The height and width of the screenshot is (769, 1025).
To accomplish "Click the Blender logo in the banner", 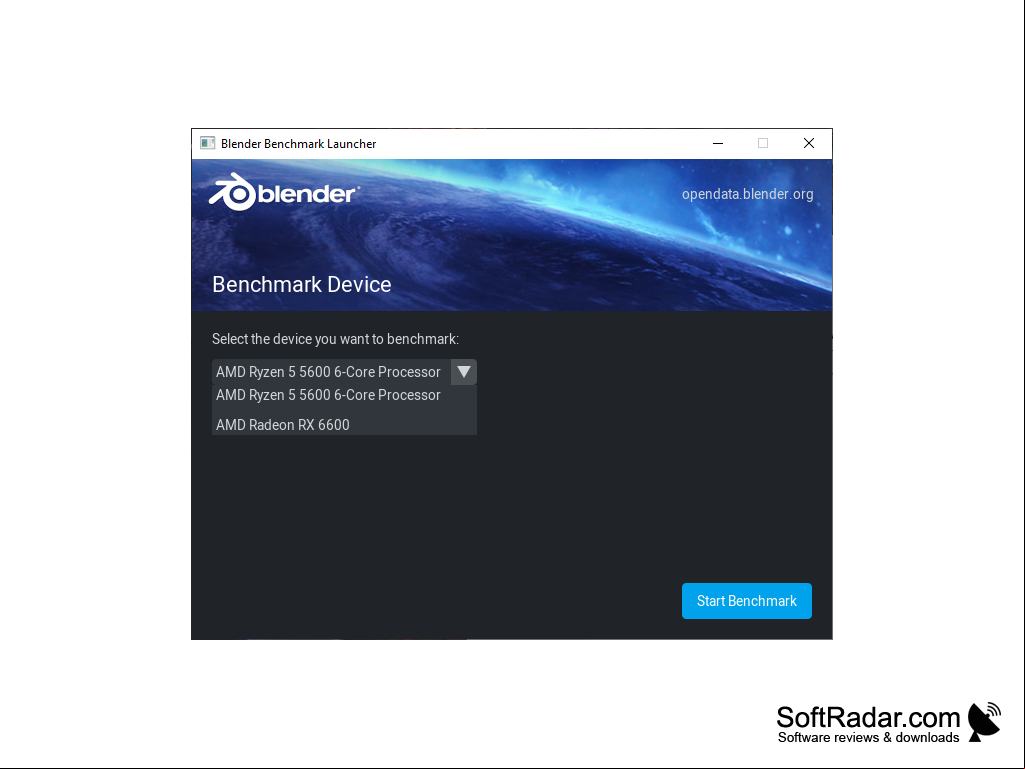I will click(284, 192).
